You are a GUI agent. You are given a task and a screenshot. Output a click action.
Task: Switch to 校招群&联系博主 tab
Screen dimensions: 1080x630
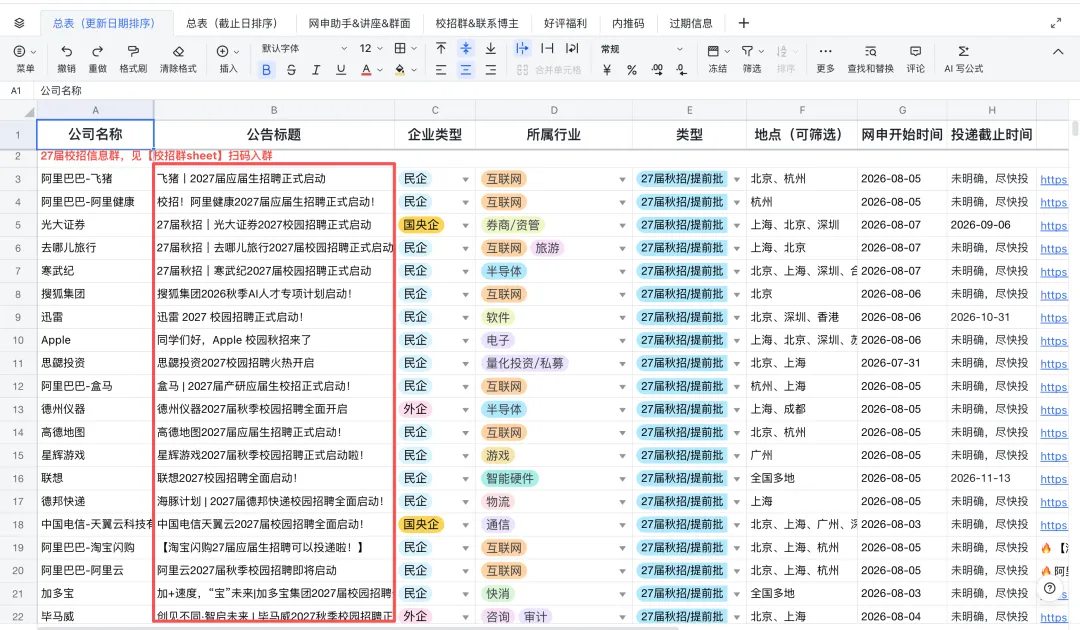pos(477,23)
